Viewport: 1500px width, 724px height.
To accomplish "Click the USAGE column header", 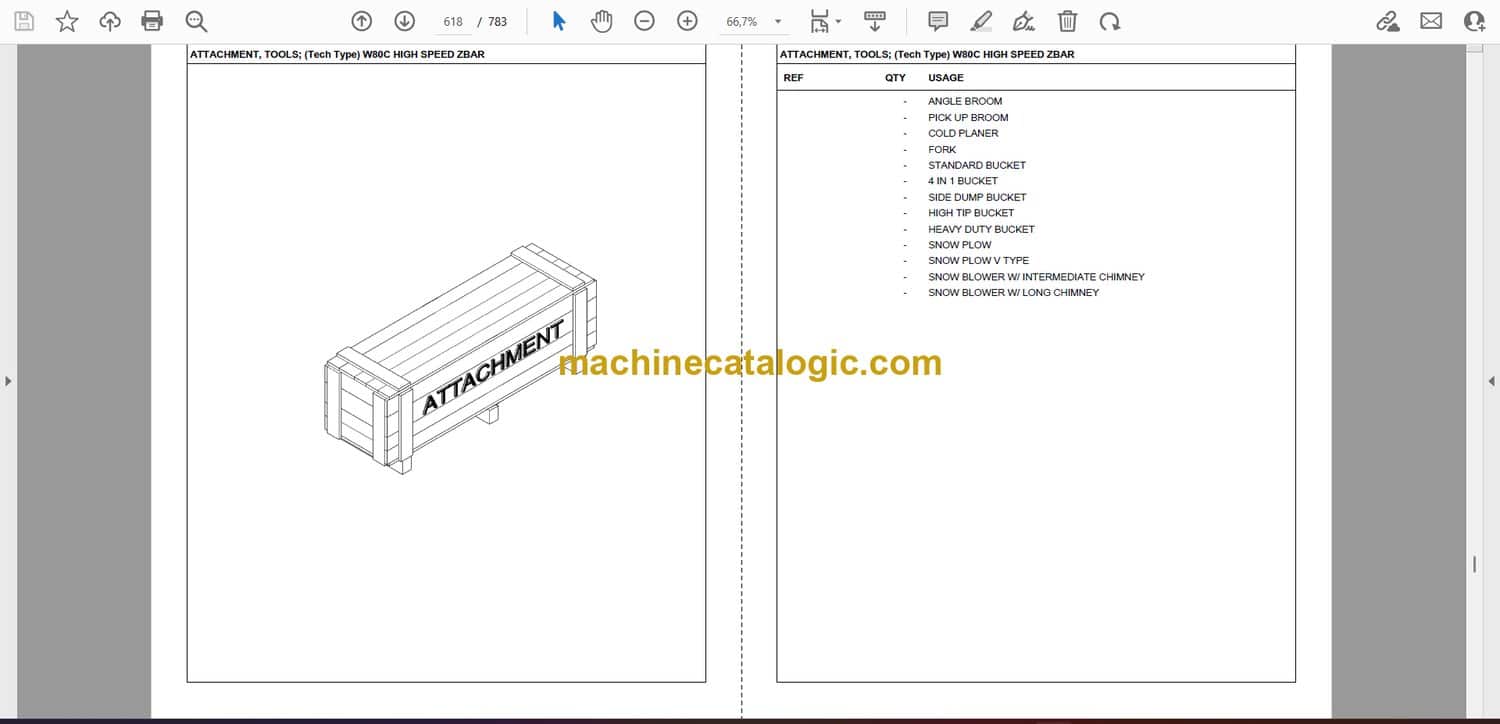I will [x=946, y=77].
